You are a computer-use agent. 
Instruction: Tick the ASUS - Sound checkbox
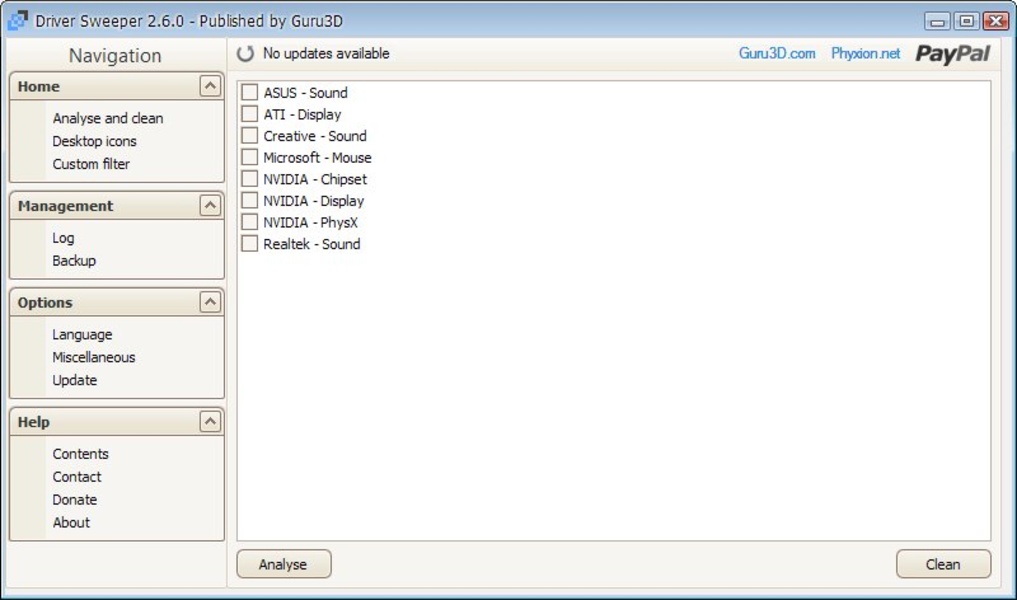point(250,92)
